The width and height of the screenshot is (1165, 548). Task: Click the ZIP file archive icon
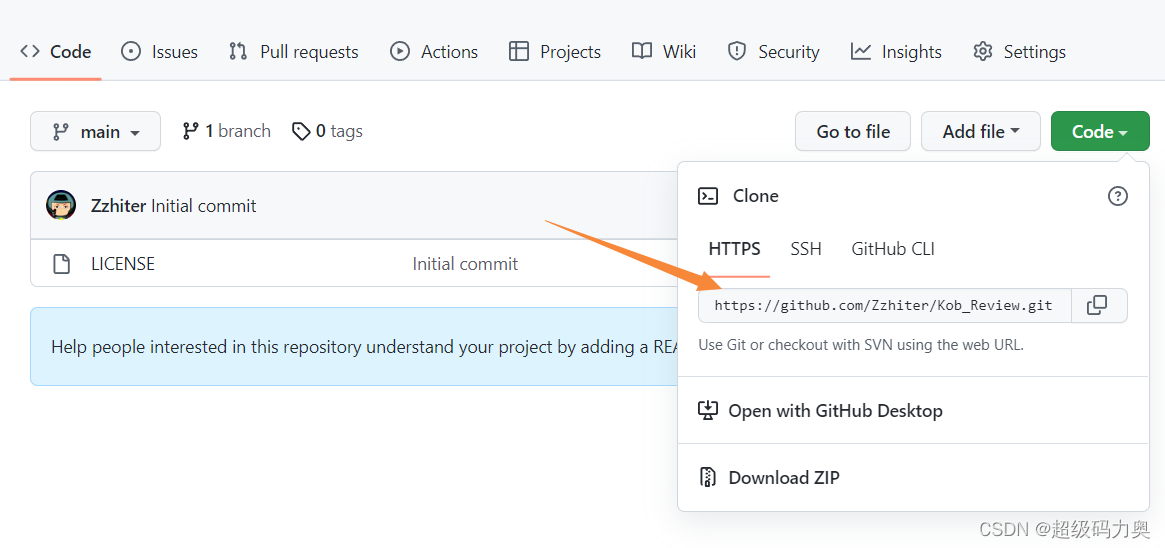[708, 477]
